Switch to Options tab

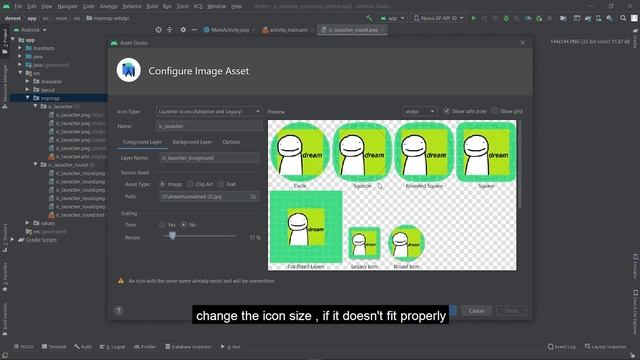(231, 142)
